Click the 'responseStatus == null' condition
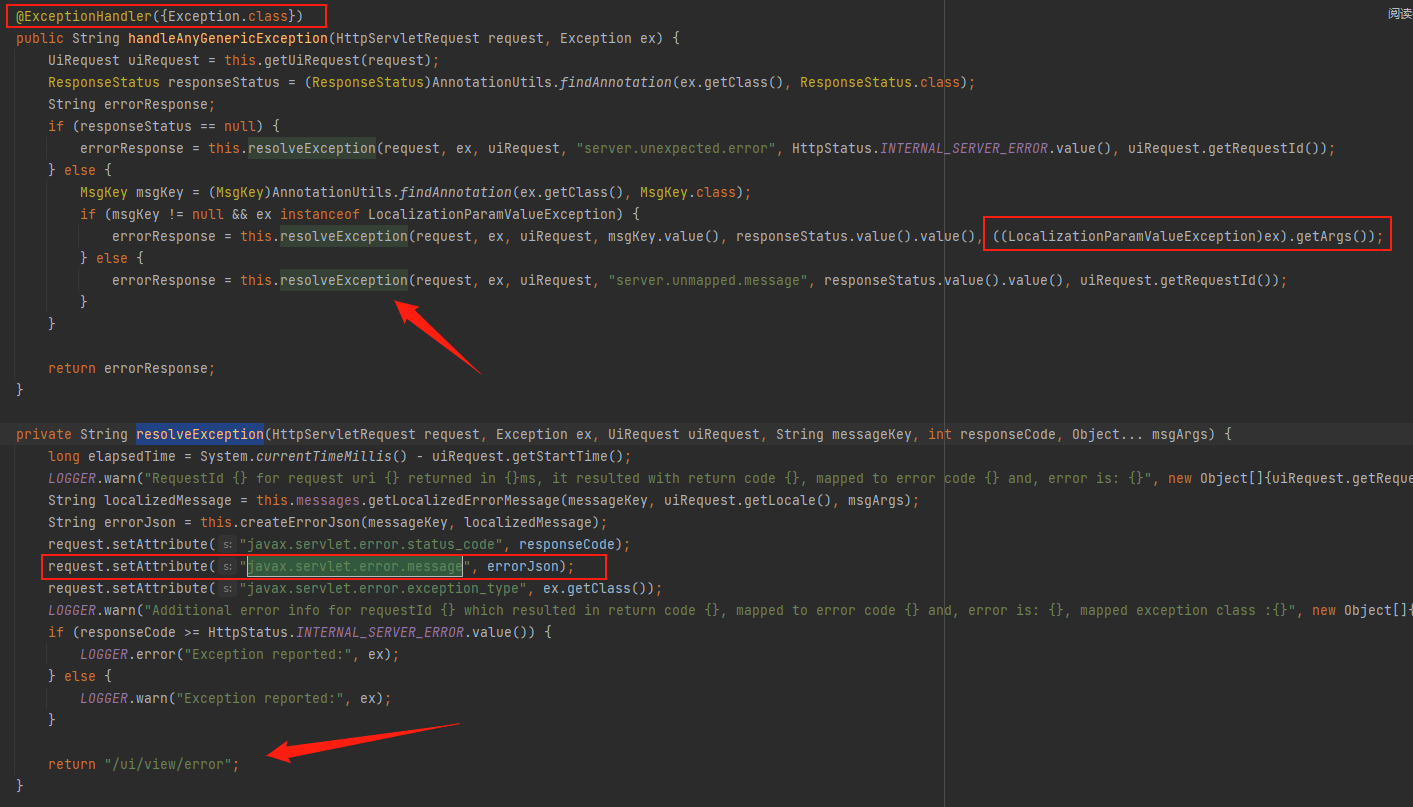Viewport: 1413px width, 807px height. (168, 127)
